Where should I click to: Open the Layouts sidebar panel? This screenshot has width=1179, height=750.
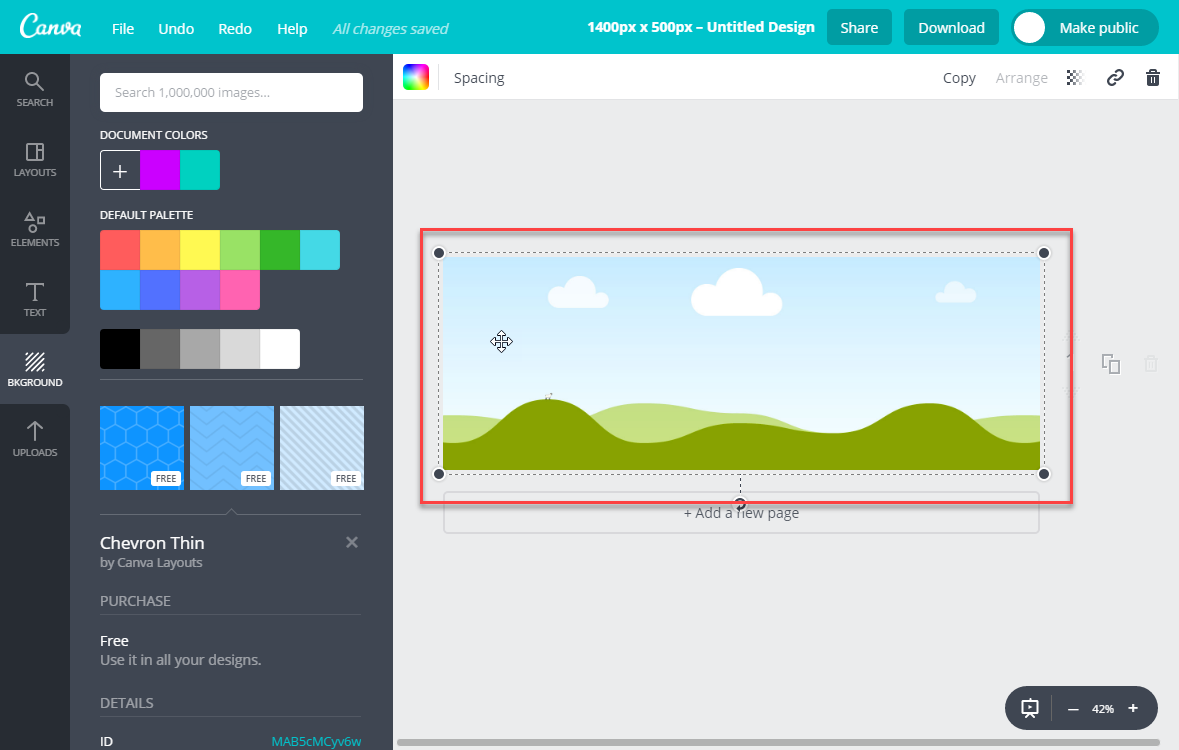[x=34, y=159]
